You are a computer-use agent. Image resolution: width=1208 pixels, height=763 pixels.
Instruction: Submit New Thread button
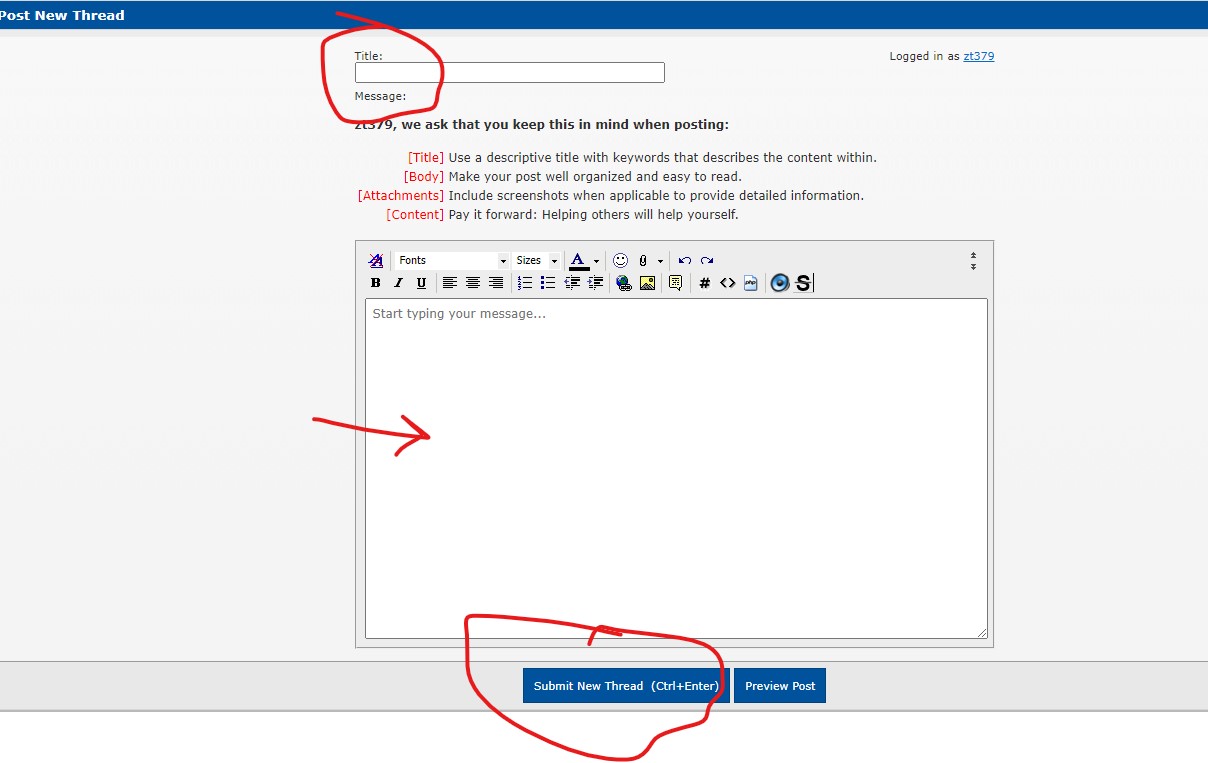(x=626, y=686)
